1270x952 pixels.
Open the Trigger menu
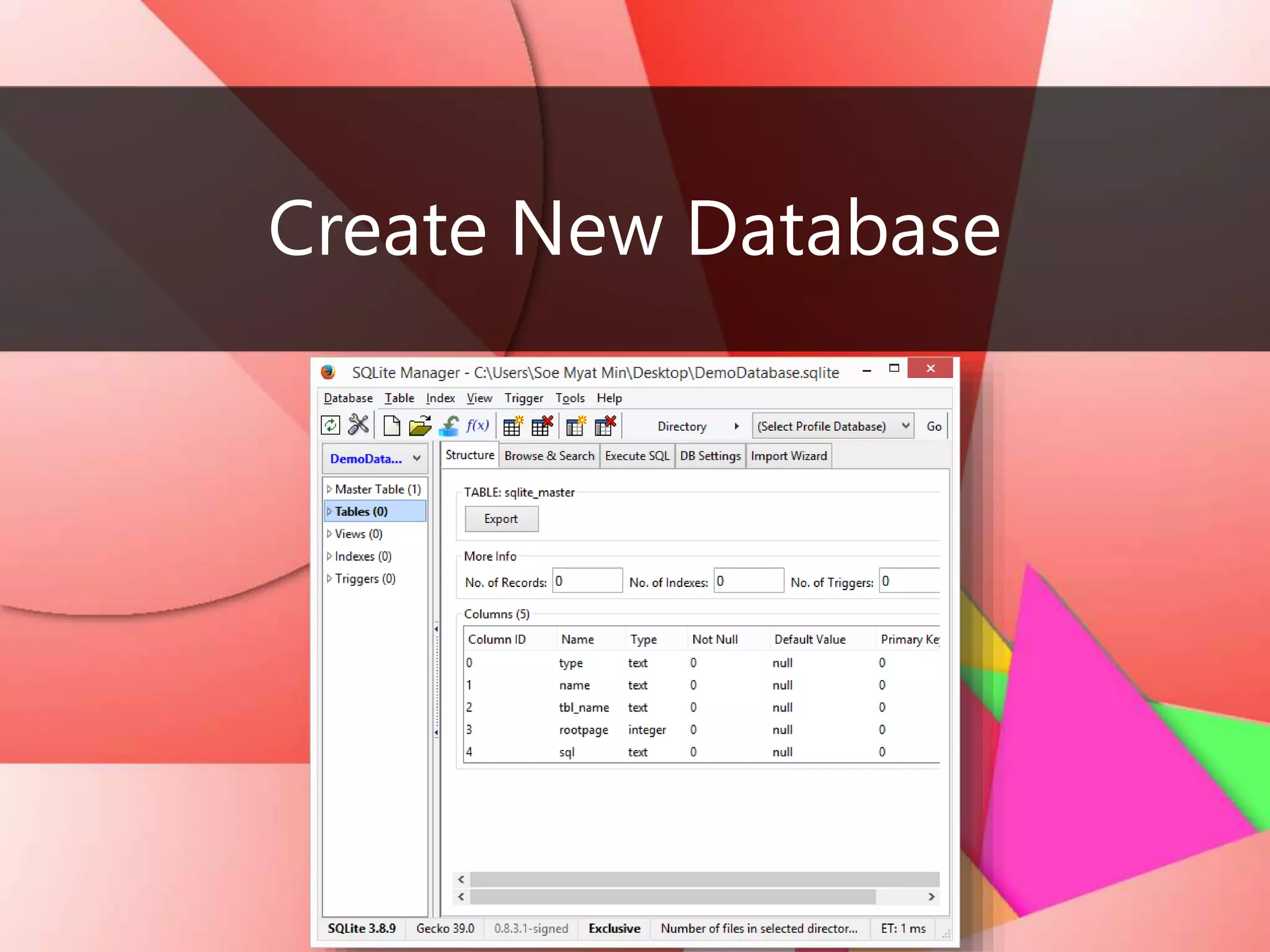pos(524,398)
